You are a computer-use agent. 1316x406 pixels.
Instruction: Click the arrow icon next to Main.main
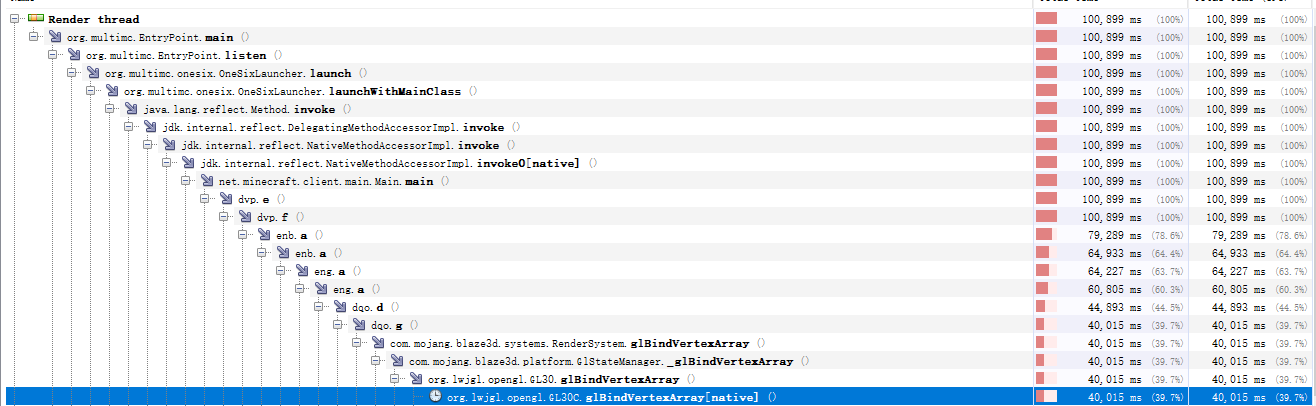point(208,181)
